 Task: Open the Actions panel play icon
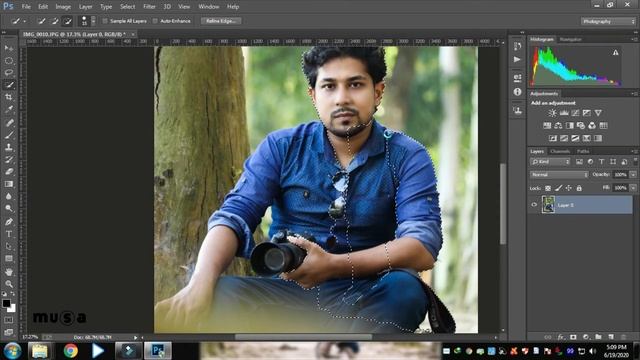(x=518, y=60)
